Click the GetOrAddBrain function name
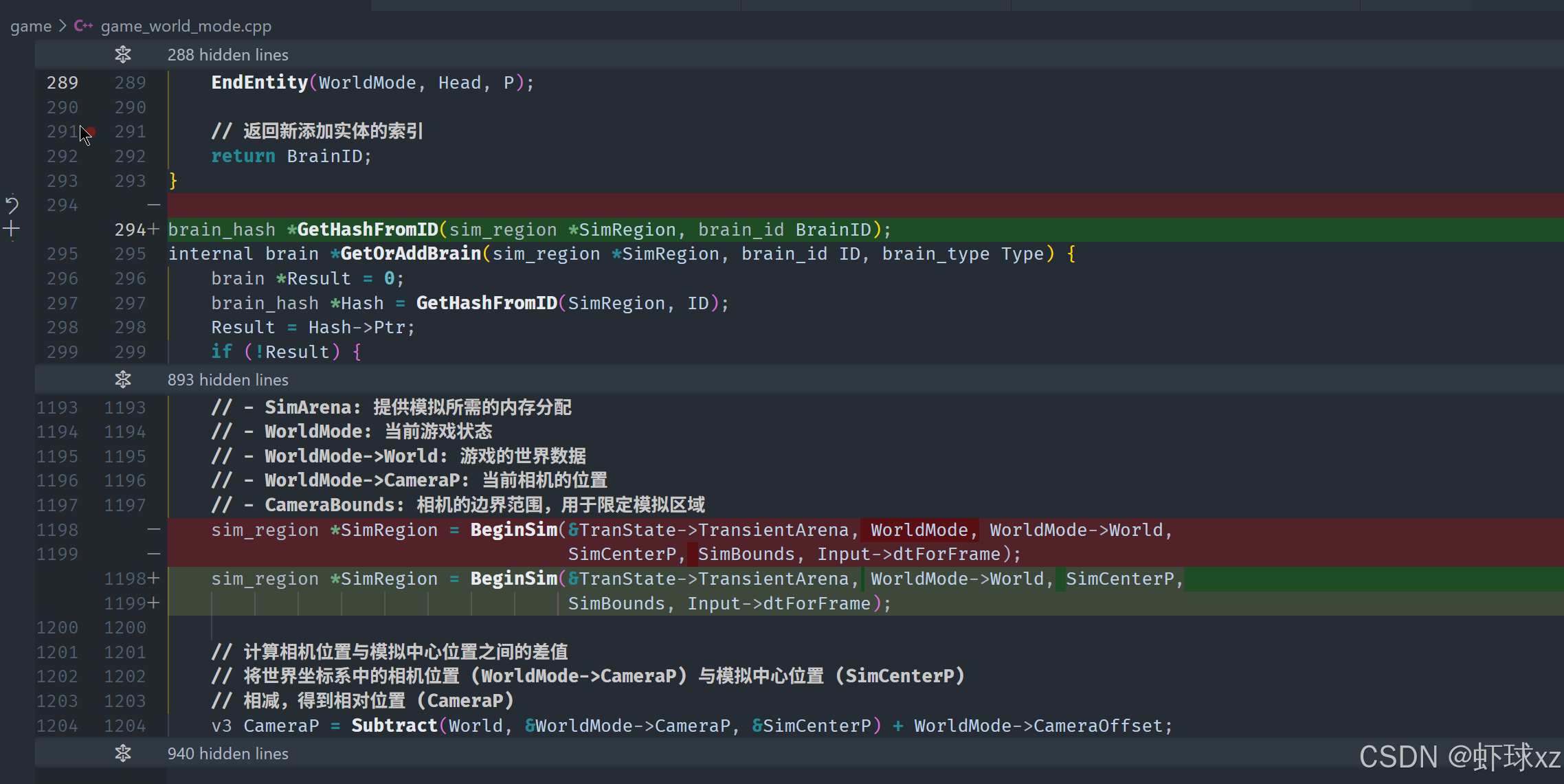1564x784 pixels. tap(410, 254)
